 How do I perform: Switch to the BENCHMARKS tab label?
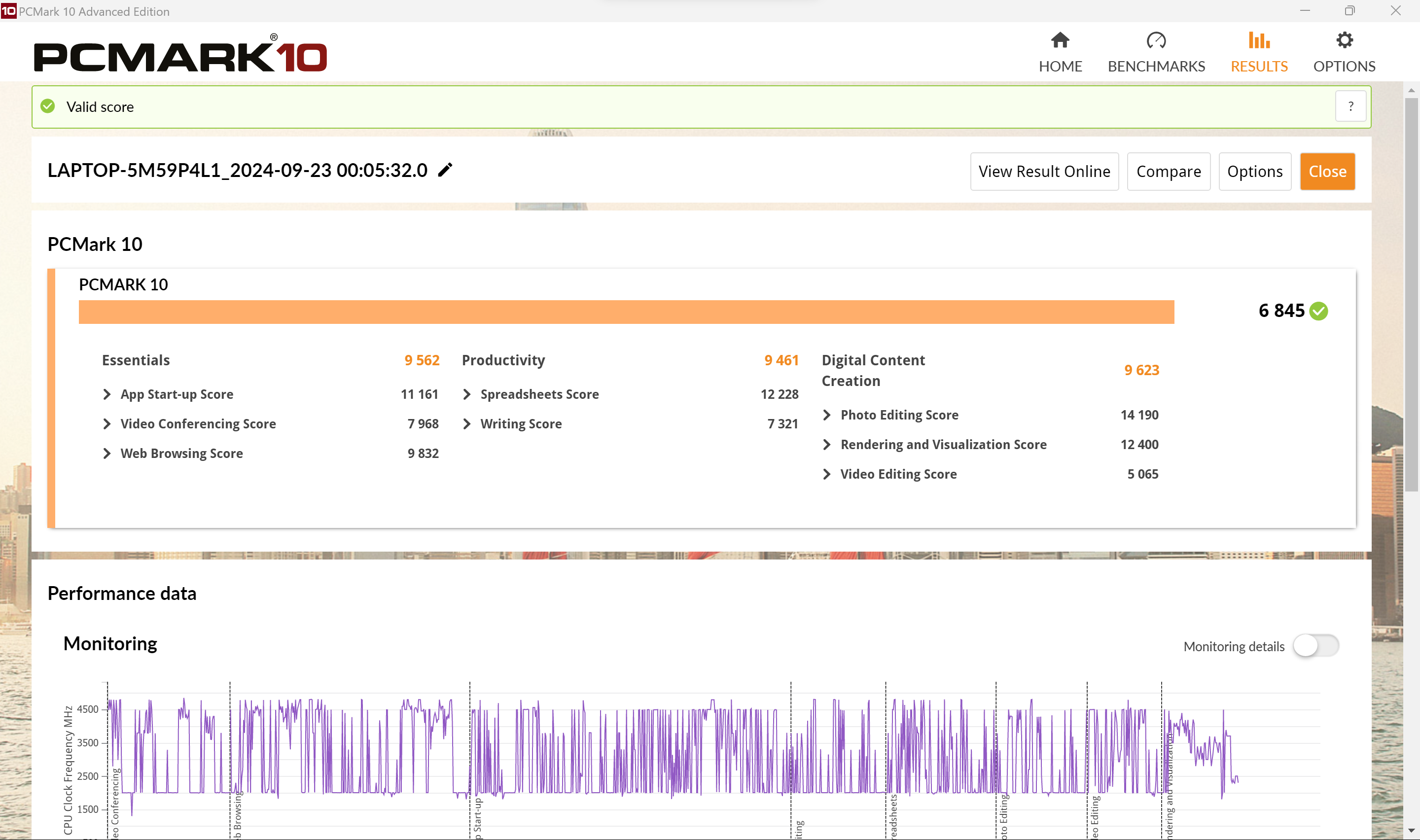point(1156,66)
